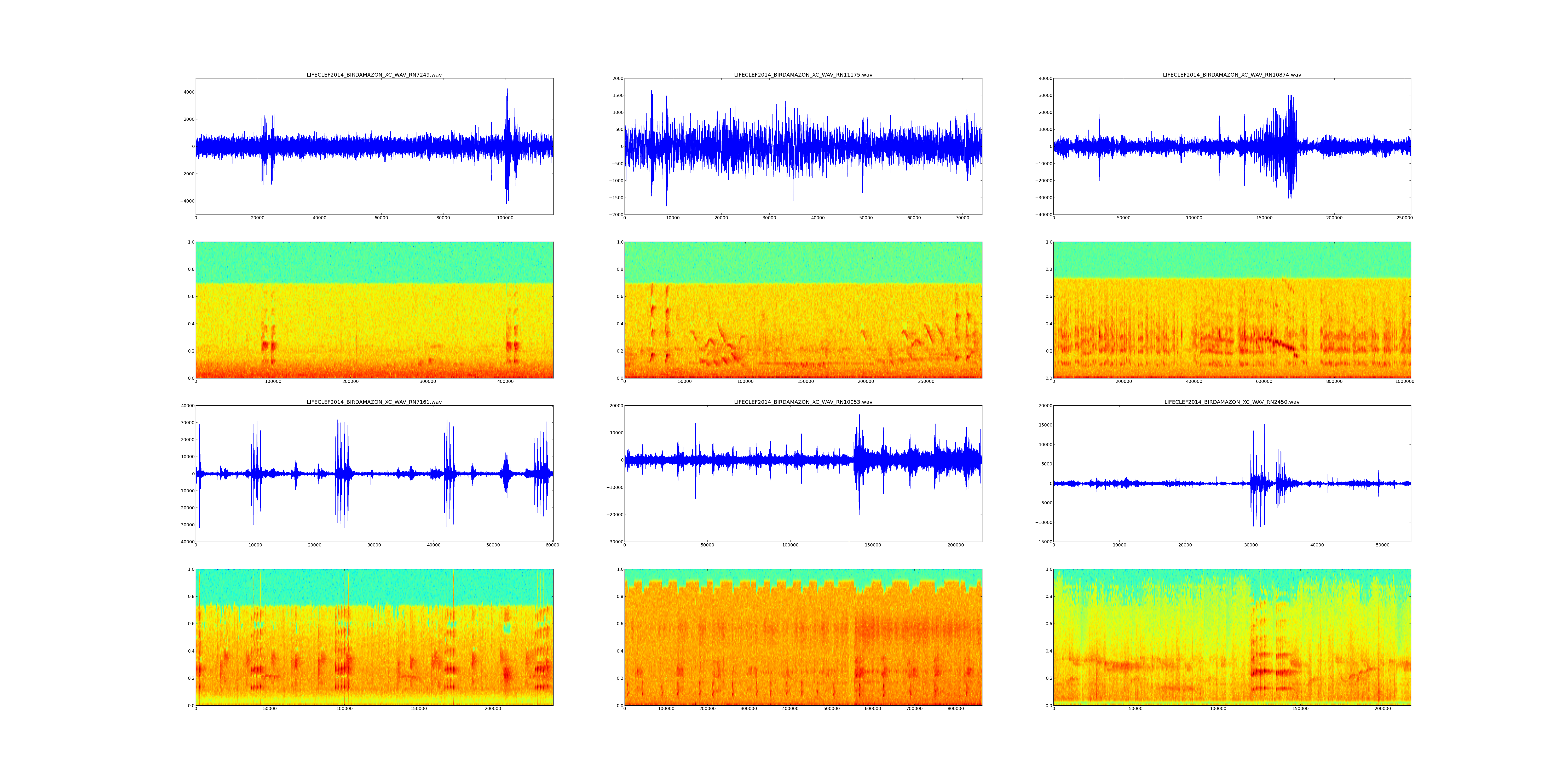Select the RN11175 waveform plot
Viewport: 1568px width, 784px height.
803,146
